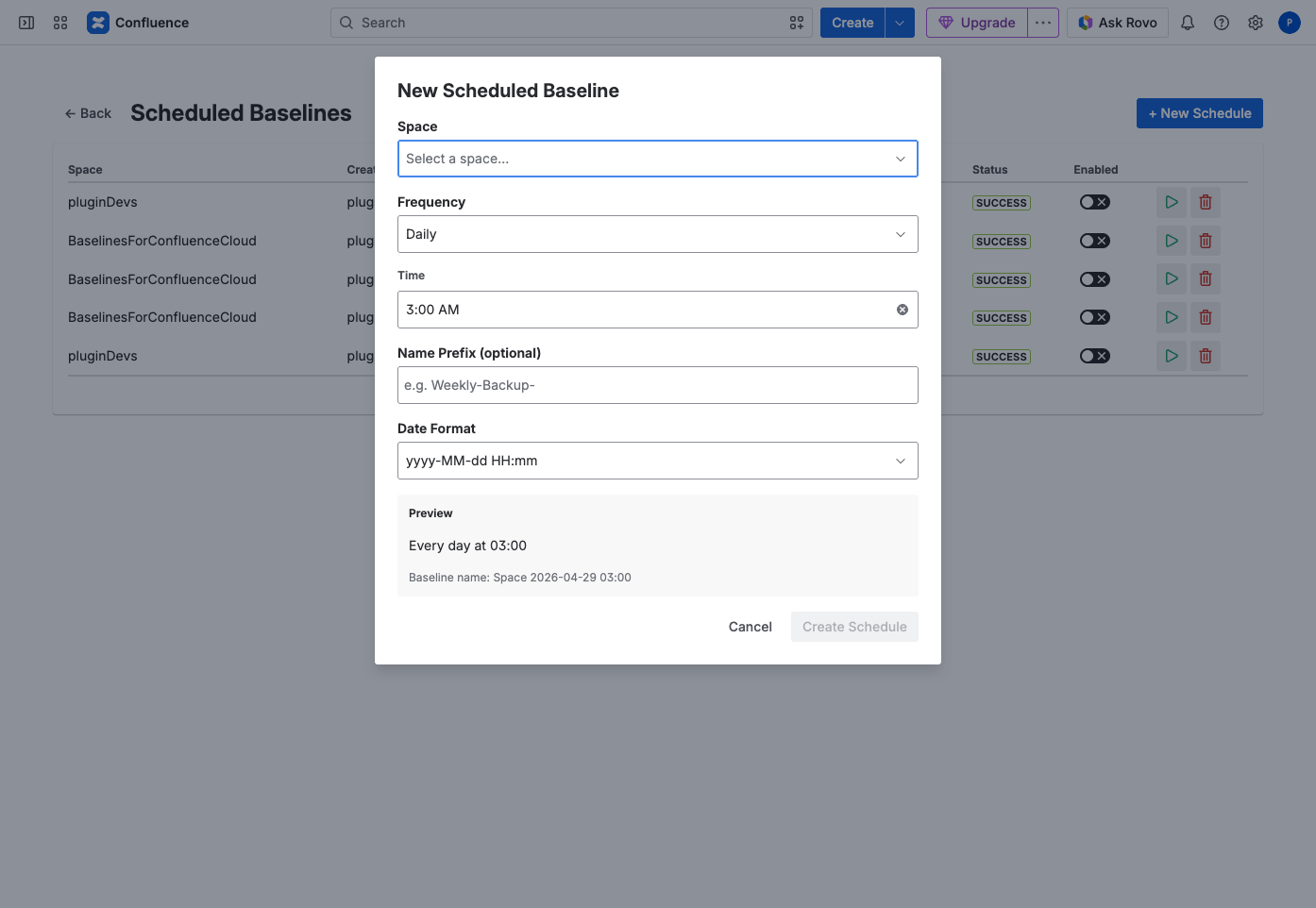Open the Space selection dropdown
This screenshot has width=1316, height=908.
click(658, 159)
